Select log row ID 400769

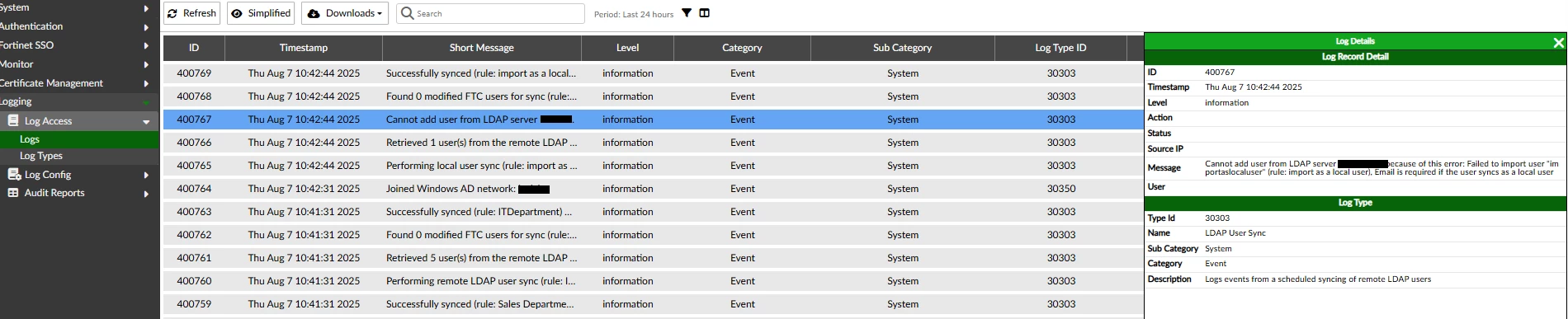653,73
